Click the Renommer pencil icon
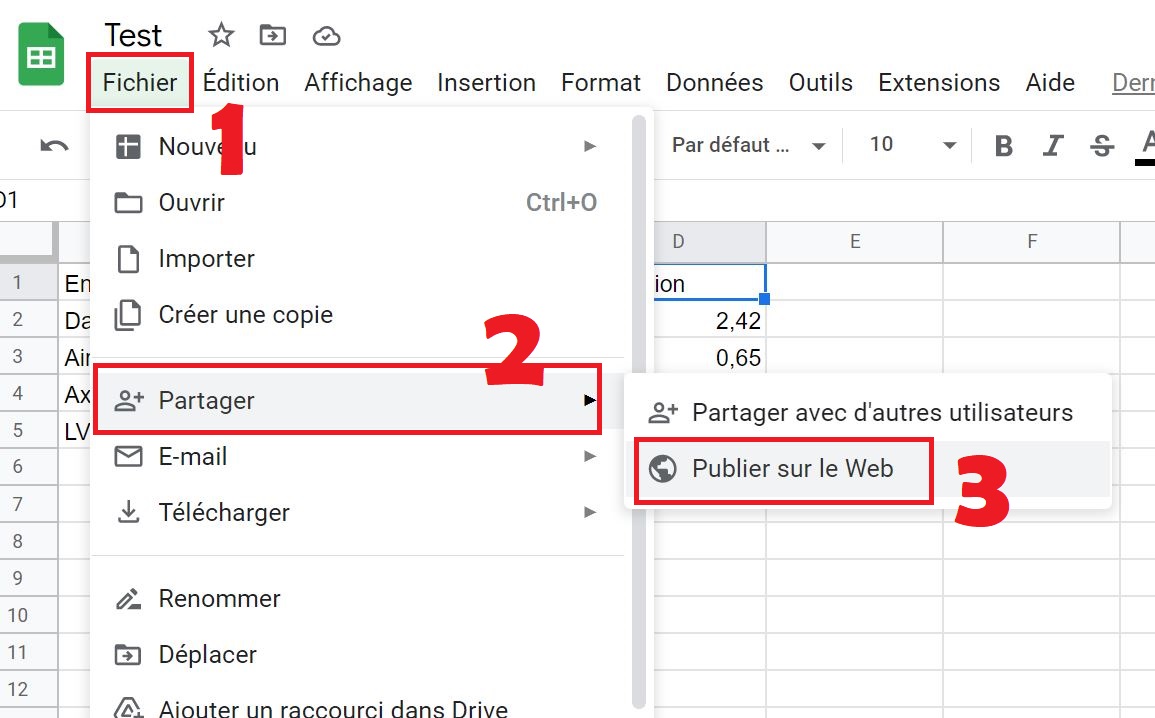 tap(127, 598)
